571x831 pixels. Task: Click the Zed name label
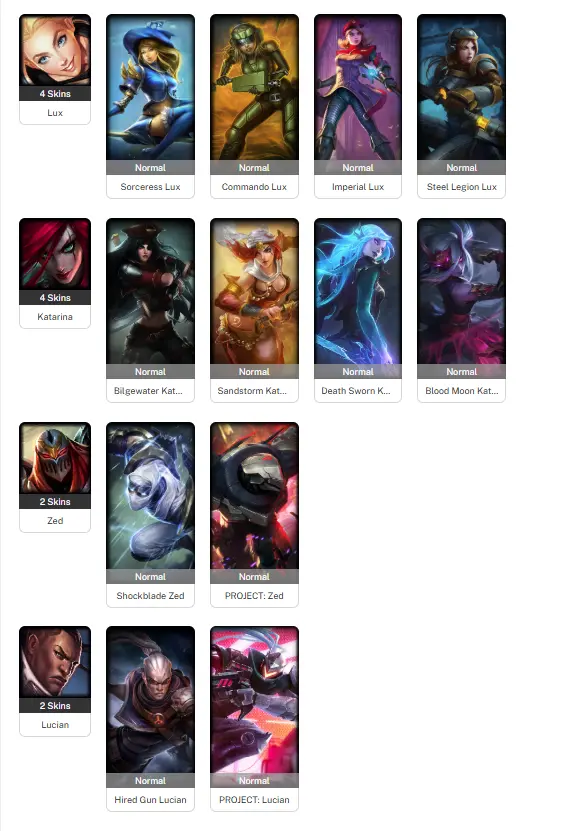click(x=55, y=521)
